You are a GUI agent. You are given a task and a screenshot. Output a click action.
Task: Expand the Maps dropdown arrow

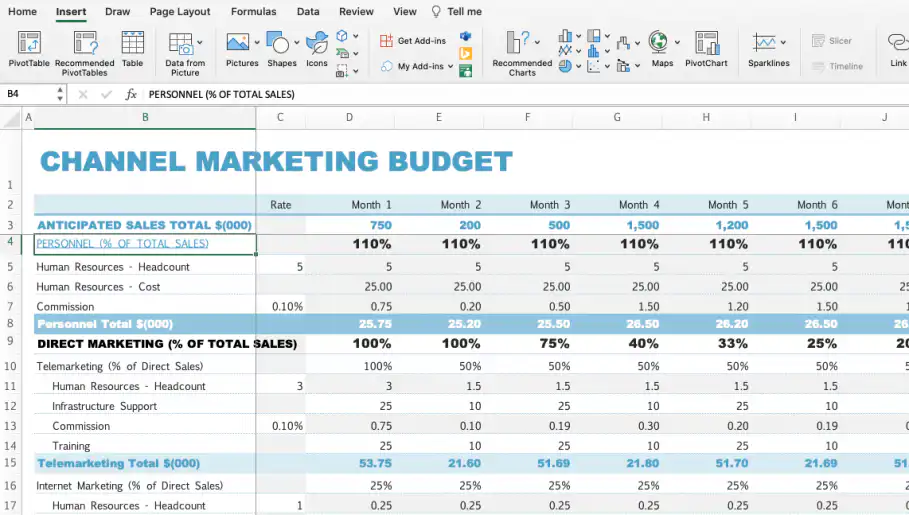677,42
